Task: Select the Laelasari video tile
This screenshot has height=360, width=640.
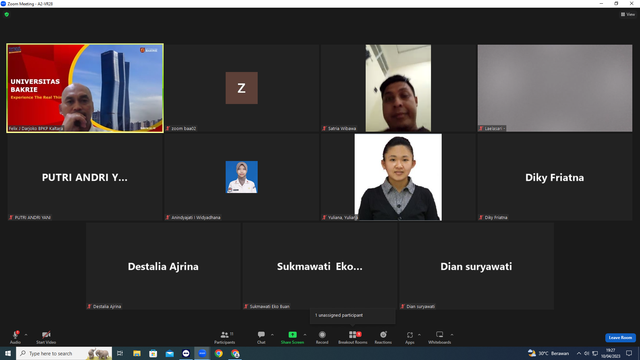Action: pyautogui.click(x=555, y=88)
